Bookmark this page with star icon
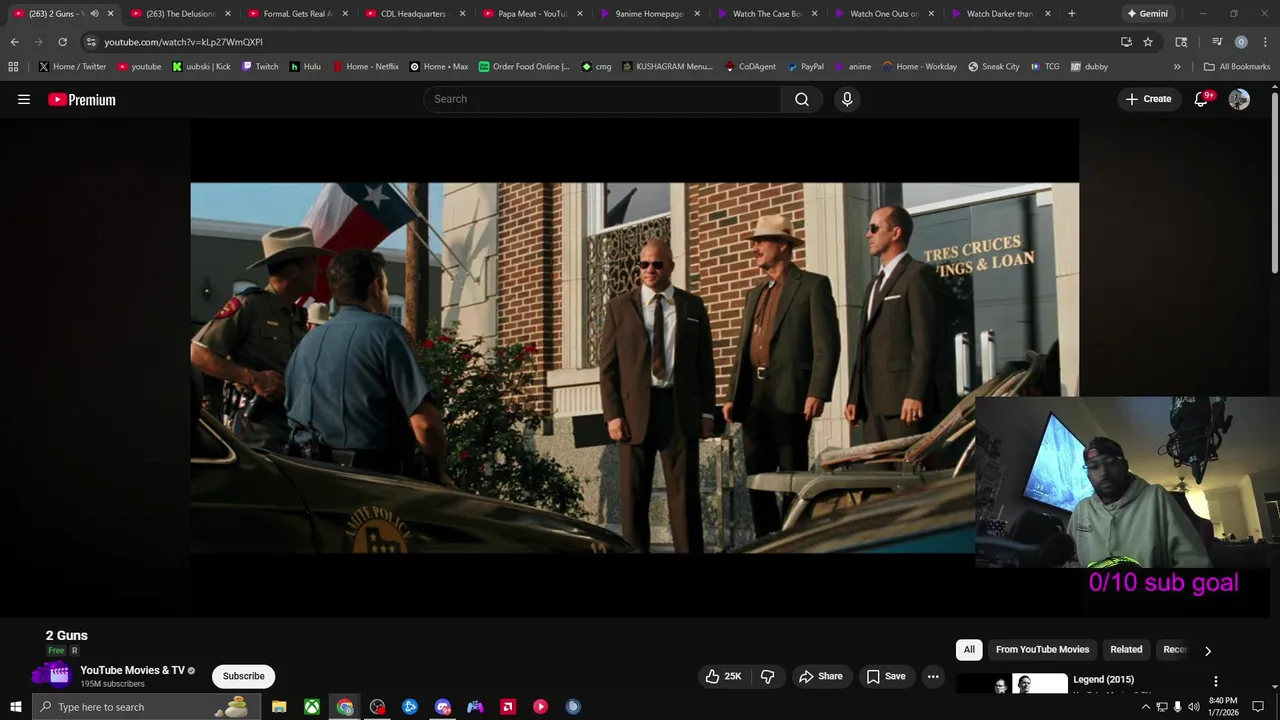 [x=1148, y=42]
